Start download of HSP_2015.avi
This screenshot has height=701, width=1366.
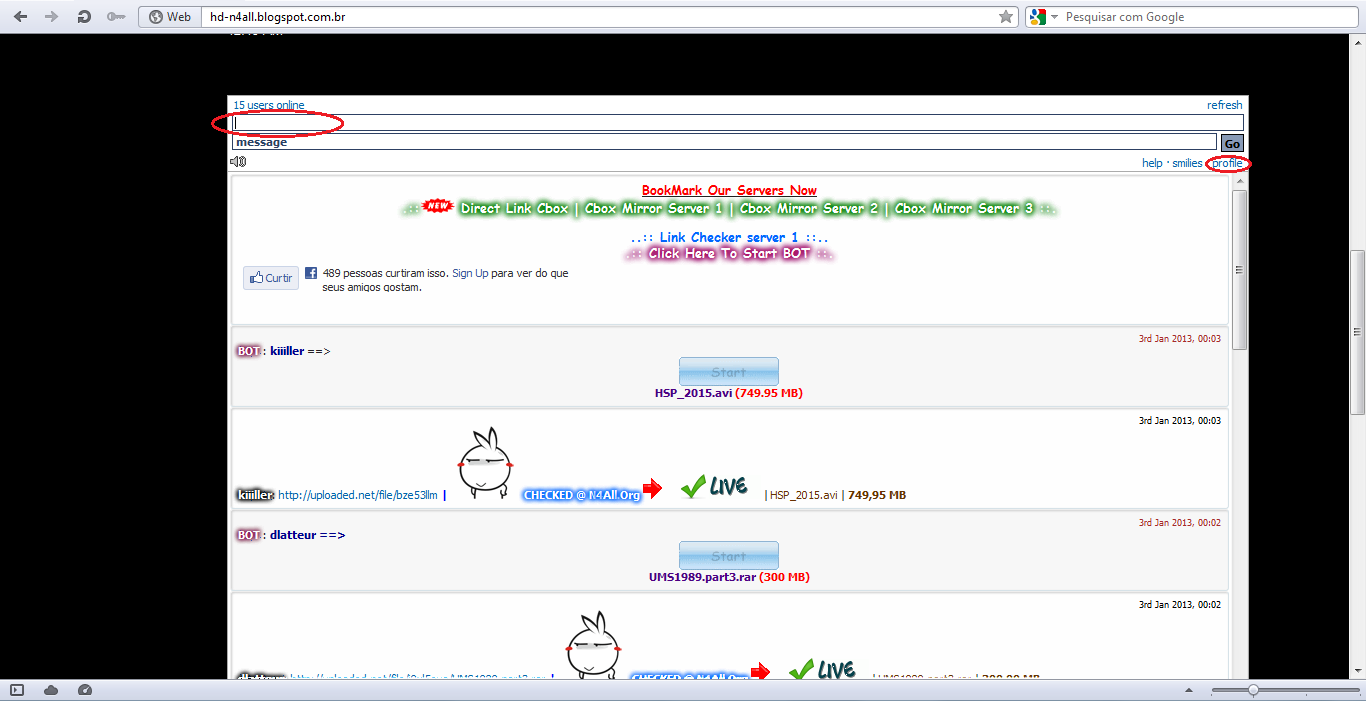tap(729, 372)
